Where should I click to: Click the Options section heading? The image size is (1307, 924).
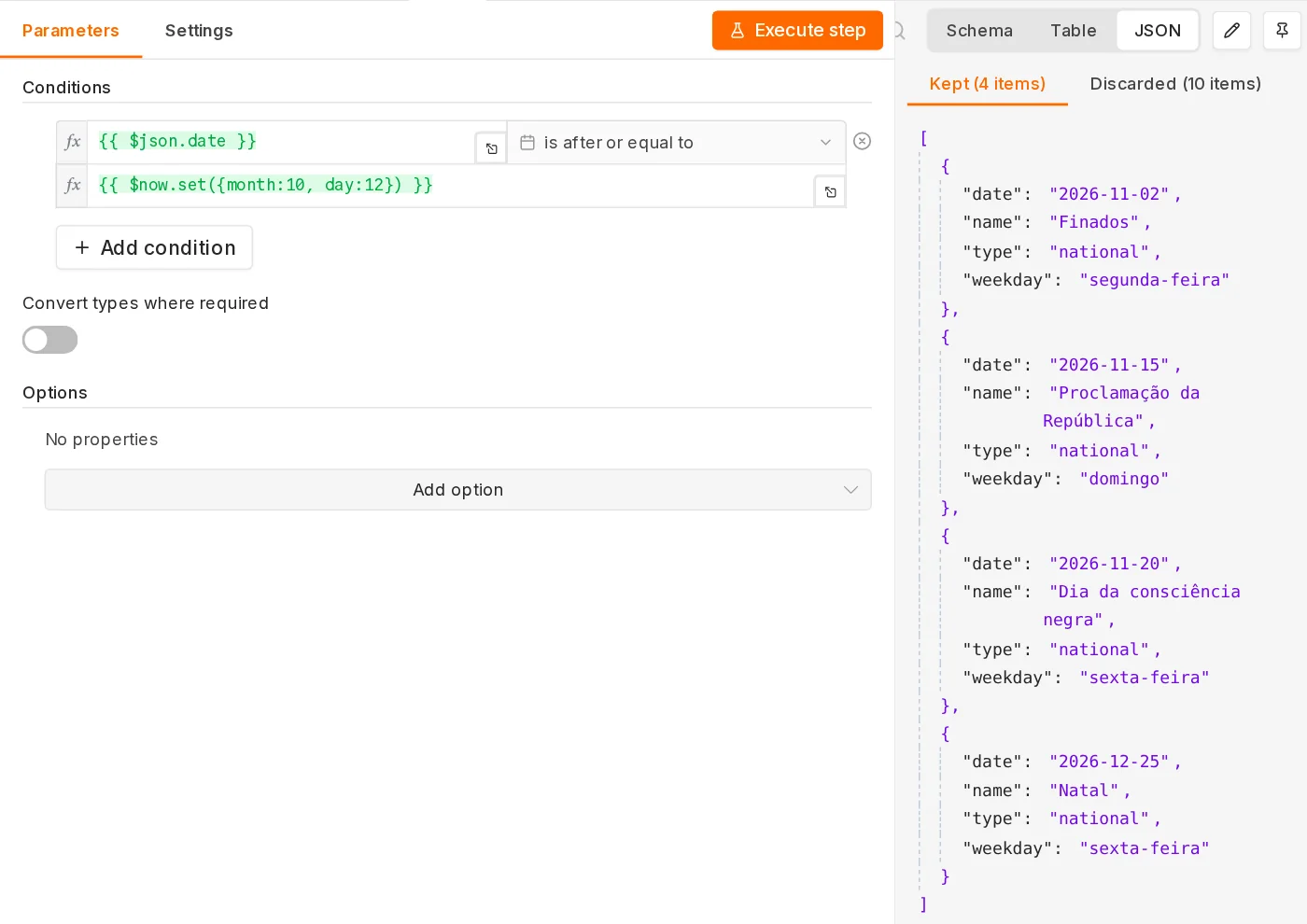coord(55,393)
